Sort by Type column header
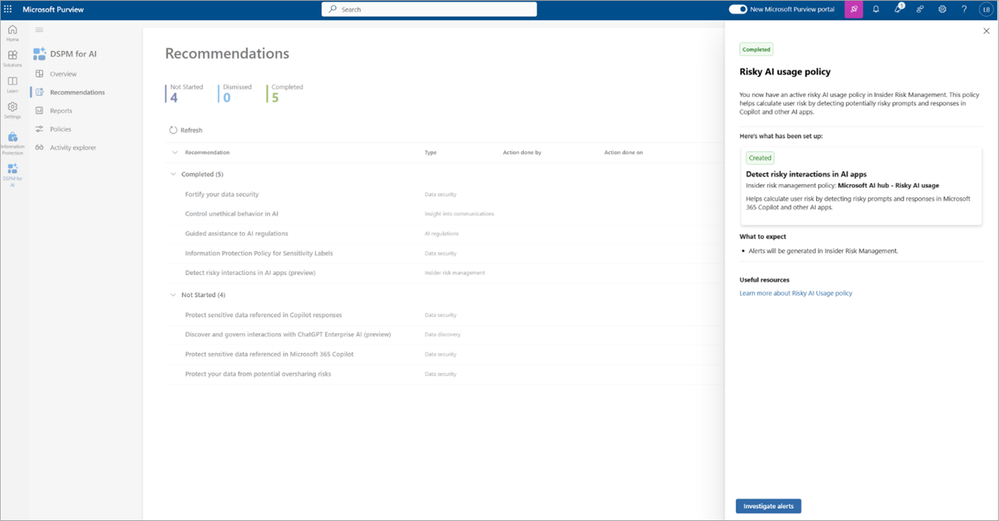999x521 pixels. point(431,152)
